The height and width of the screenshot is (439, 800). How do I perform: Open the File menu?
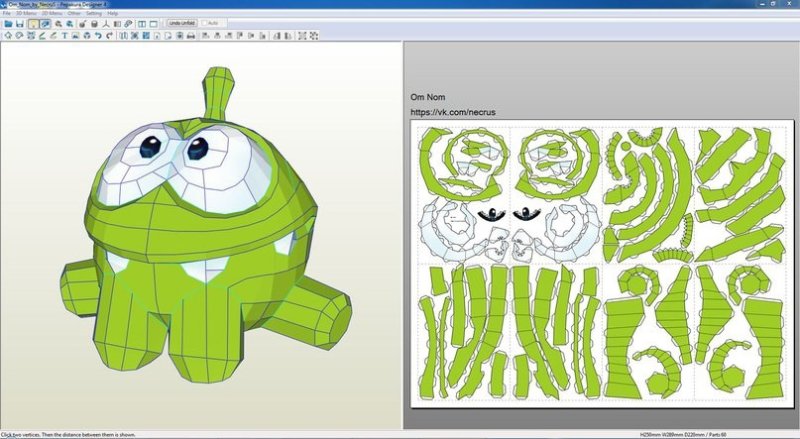click(x=6, y=13)
